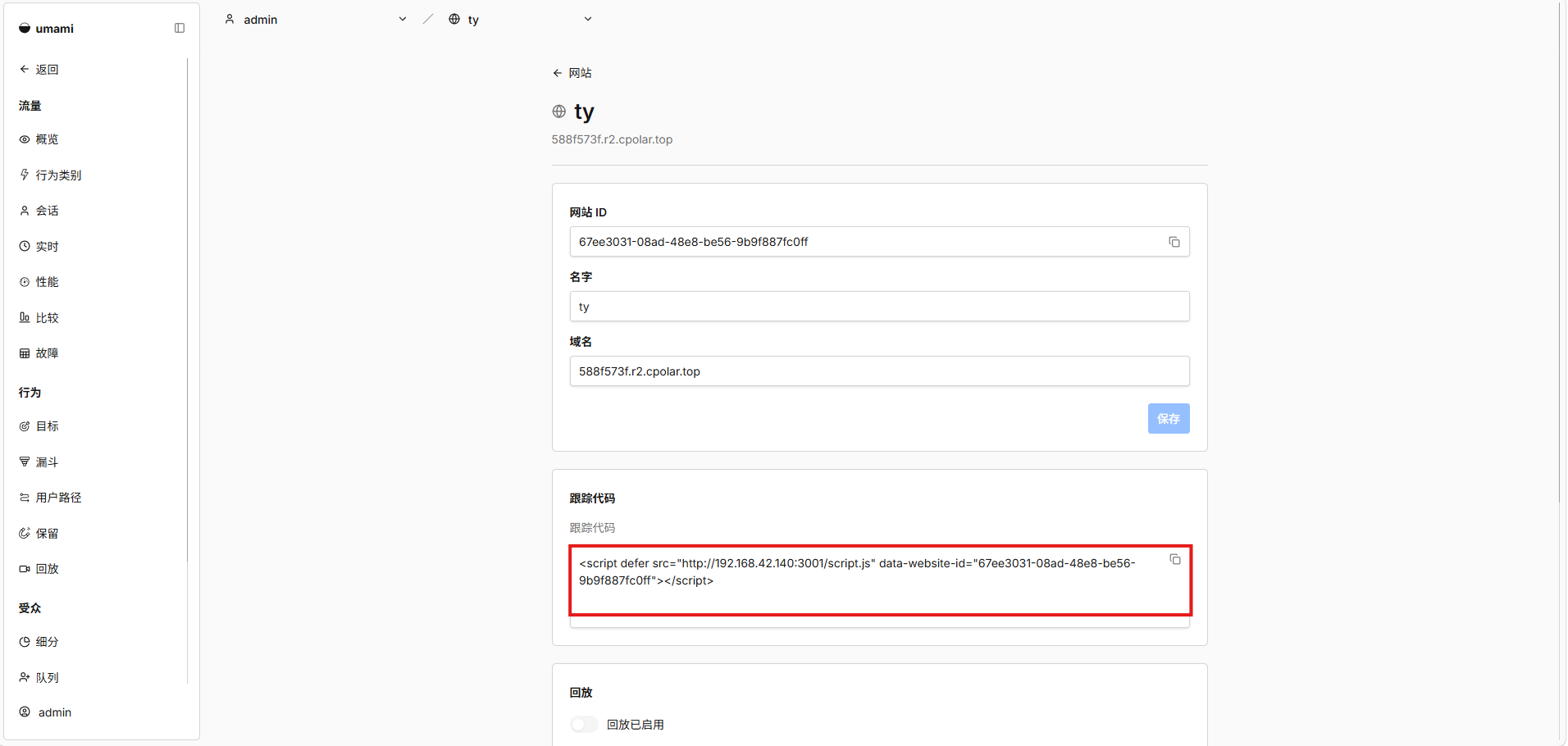
Task: Open the 概览 overview page
Action: [x=39, y=139]
